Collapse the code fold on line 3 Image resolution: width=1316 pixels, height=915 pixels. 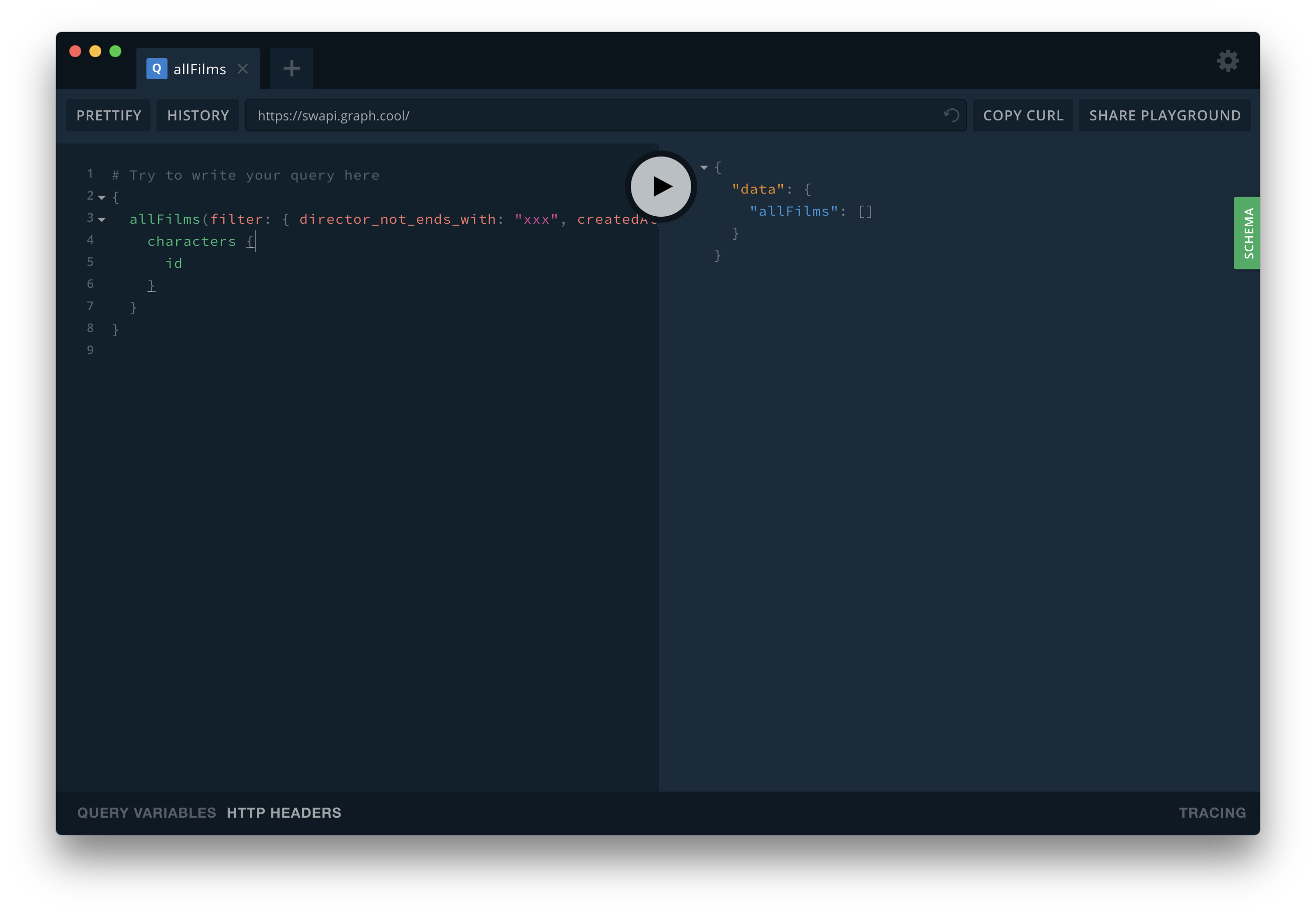click(x=102, y=220)
